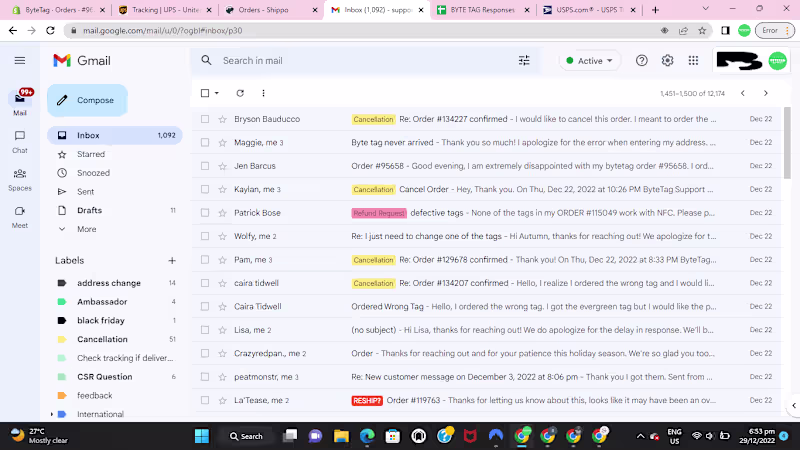
Task: Switch to Chat in sidebar
Action: tap(20, 141)
